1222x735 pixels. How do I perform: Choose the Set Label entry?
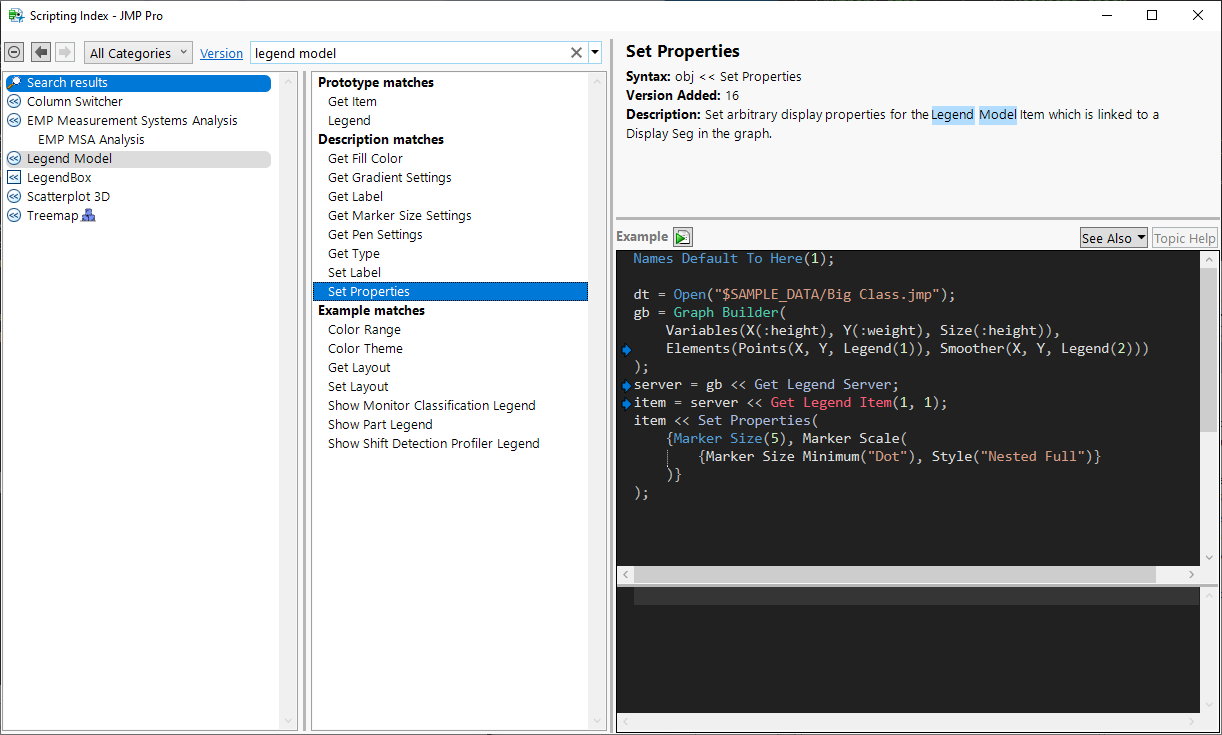click(x=354, y=272)
